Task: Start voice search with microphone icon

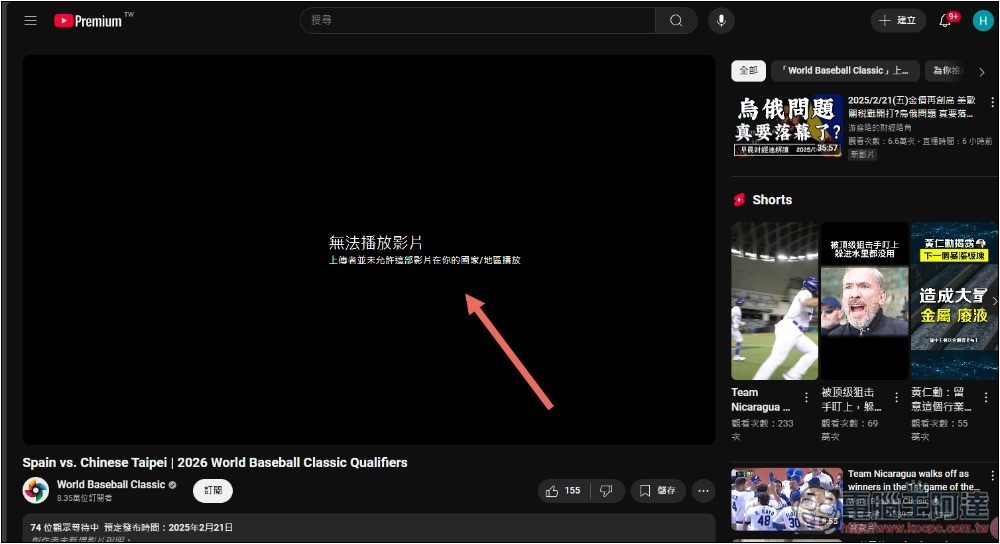Action: [x=720, y=21]
